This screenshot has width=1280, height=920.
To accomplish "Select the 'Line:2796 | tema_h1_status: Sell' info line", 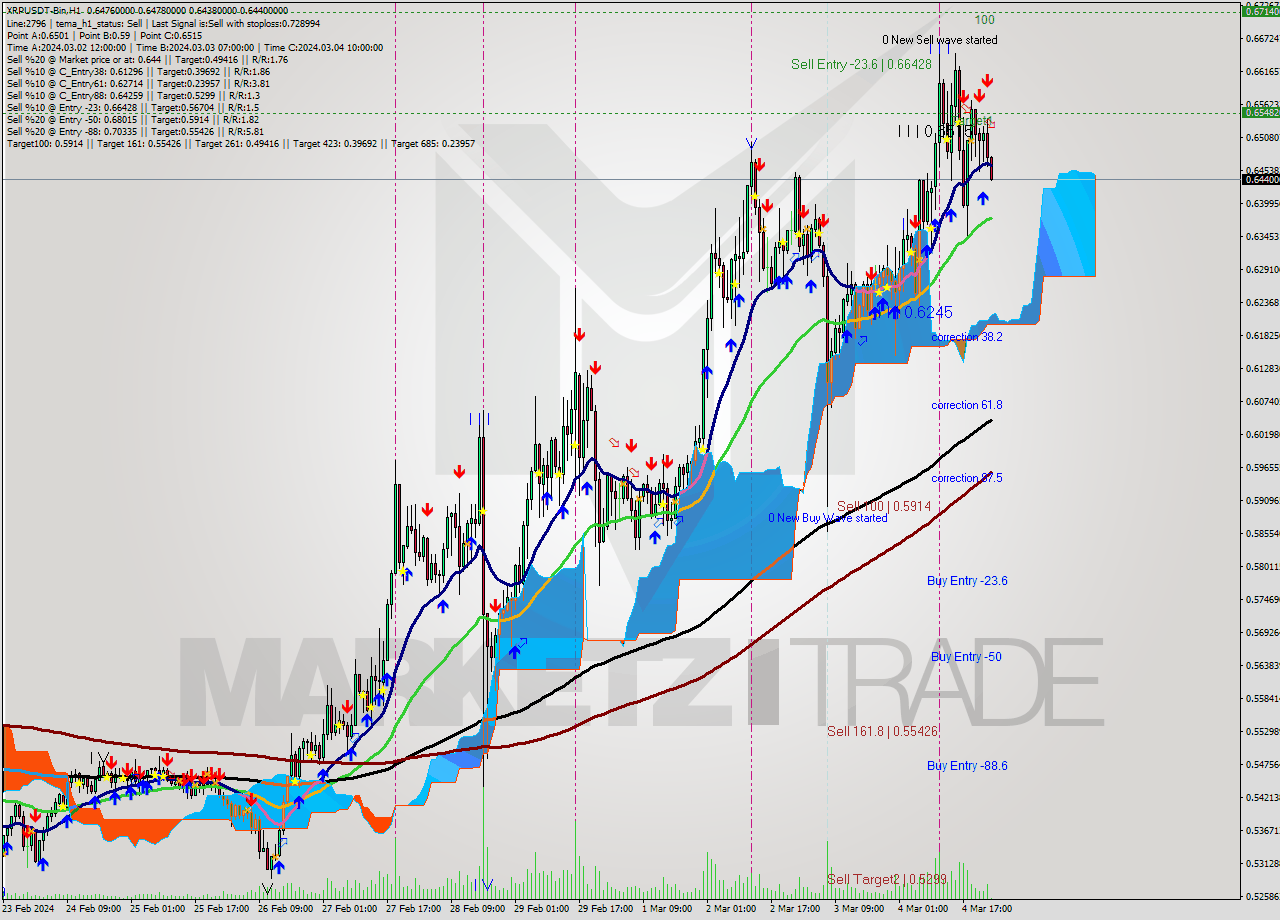I will [163, 23].
